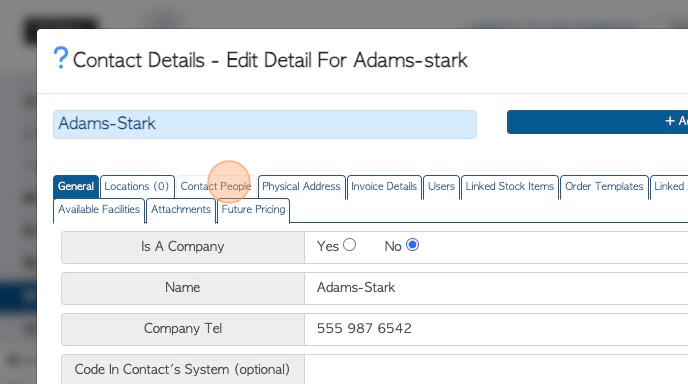
Task: Open Linked Stock Items tab
Action: (x=510, y=187)
